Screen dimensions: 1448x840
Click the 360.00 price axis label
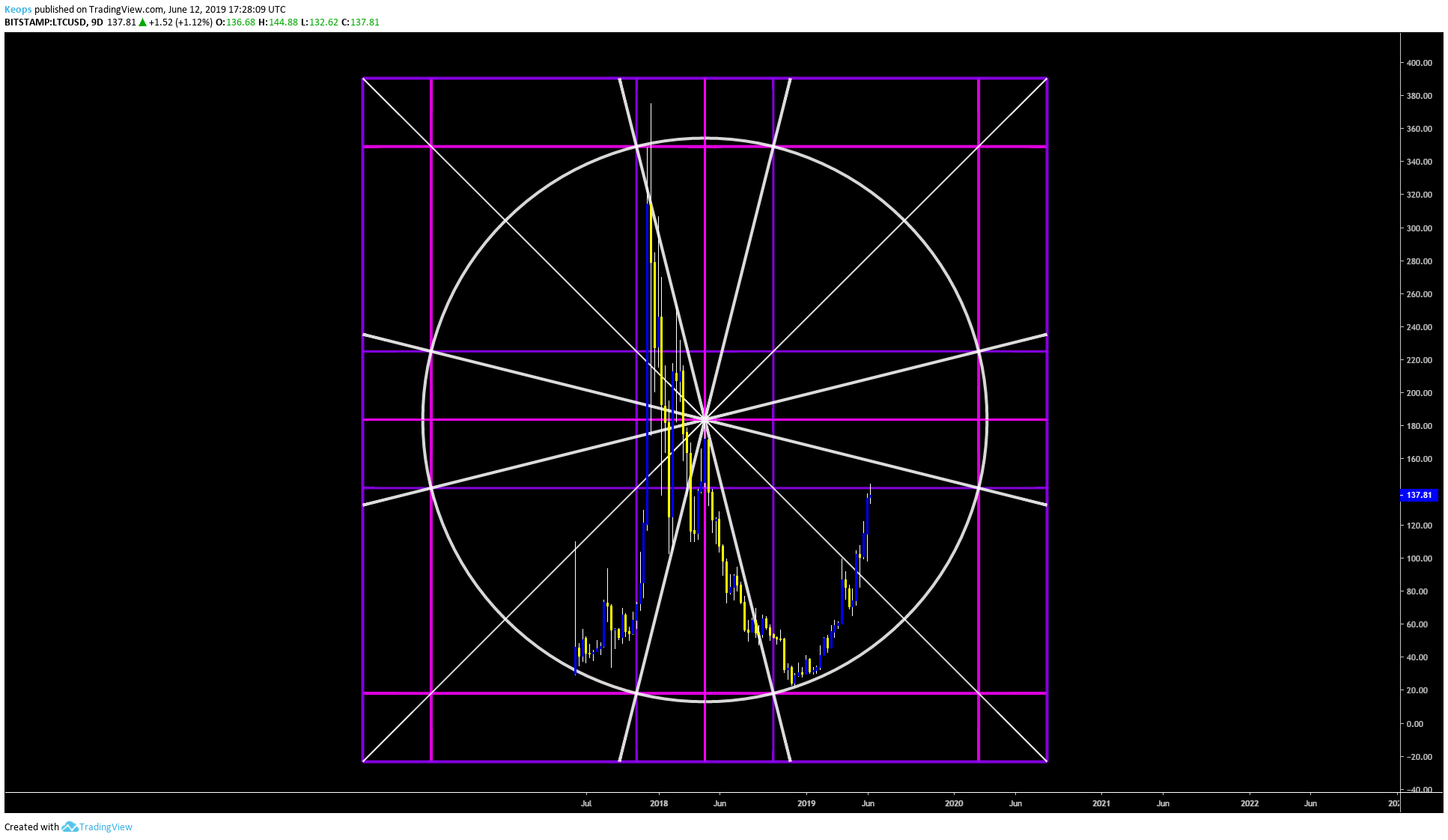click(1419, 129)
